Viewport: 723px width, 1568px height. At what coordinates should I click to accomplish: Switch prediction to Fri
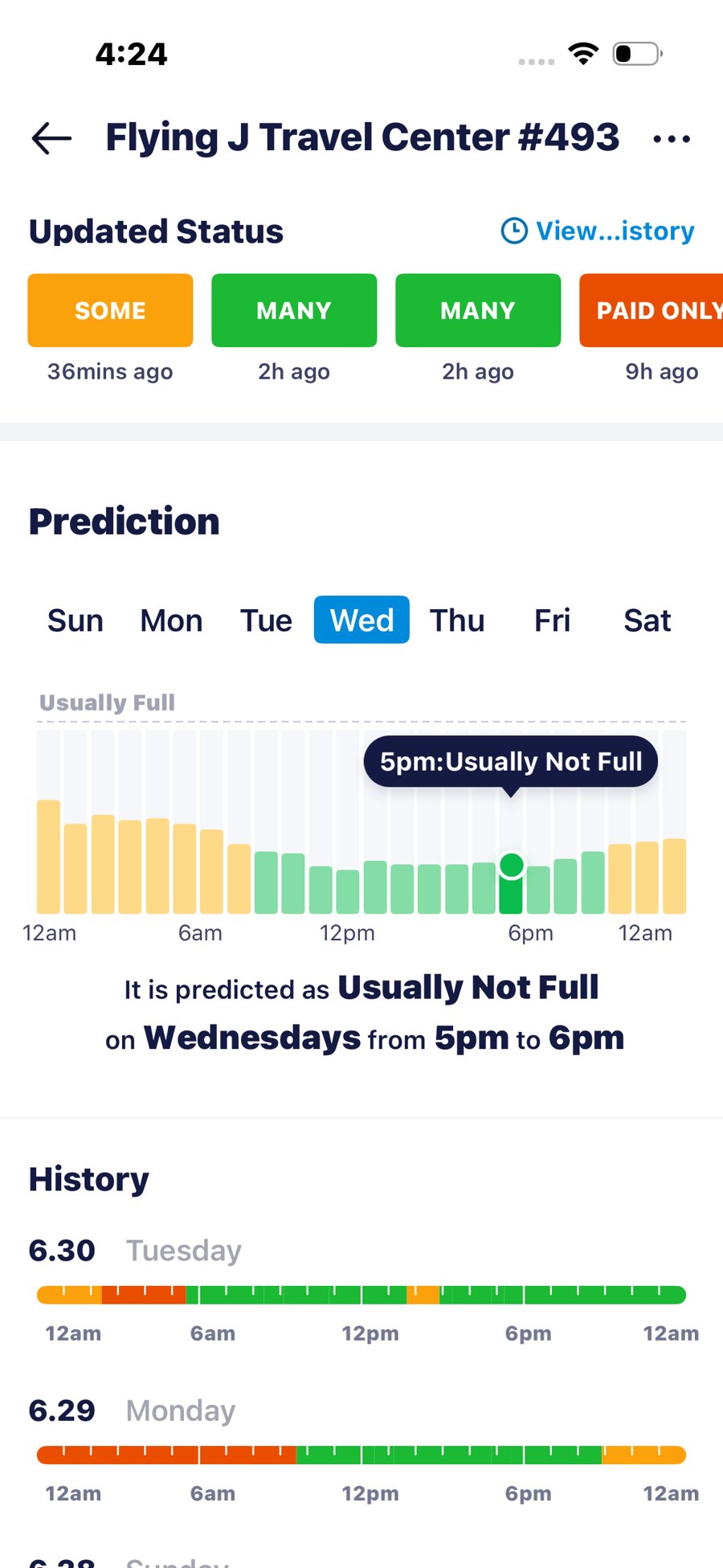(x=553, y=620)
